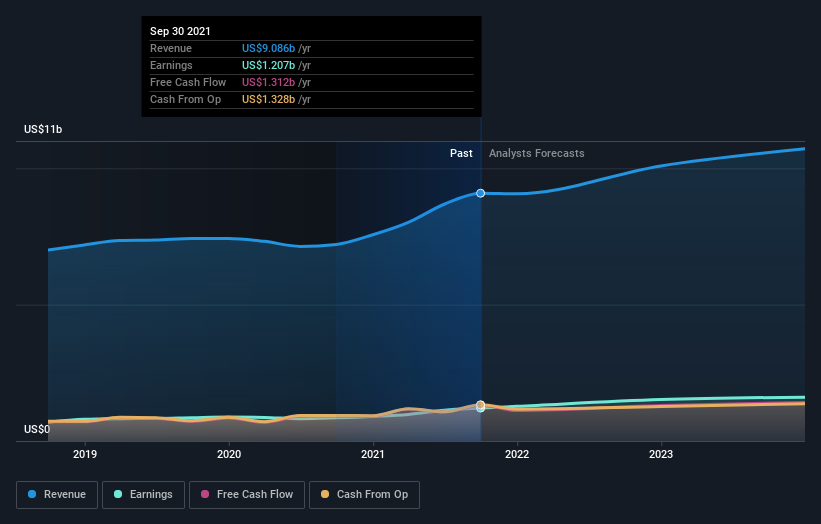Toggle the Revenue legend button
The height and width of the screenshot is (524, 821).
click(x=57, y=495)
